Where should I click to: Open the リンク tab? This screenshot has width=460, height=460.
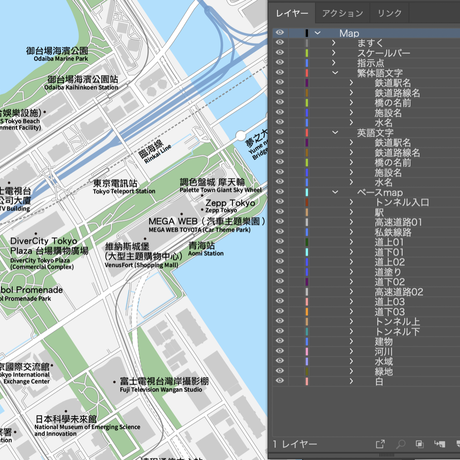point(389,13)
